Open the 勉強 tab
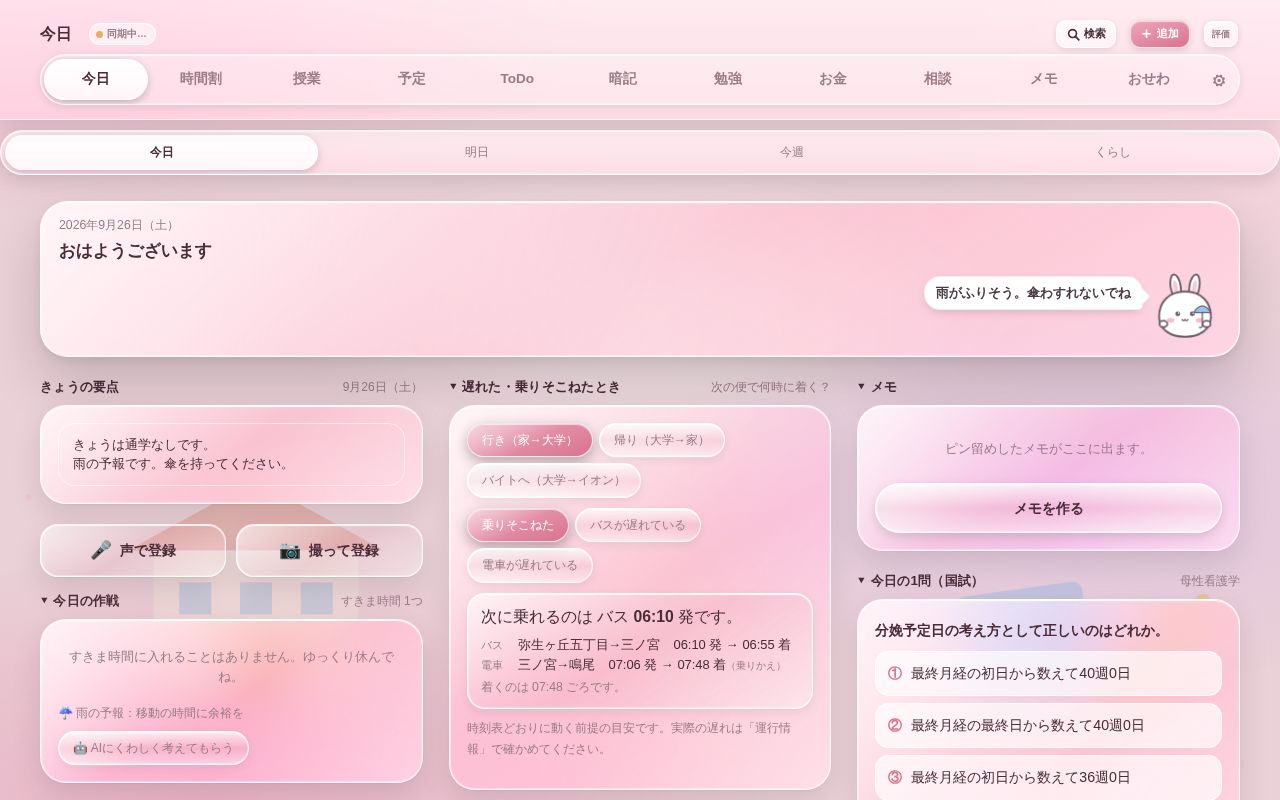This screenshot has width=1280, height=800. pos(728,79)
